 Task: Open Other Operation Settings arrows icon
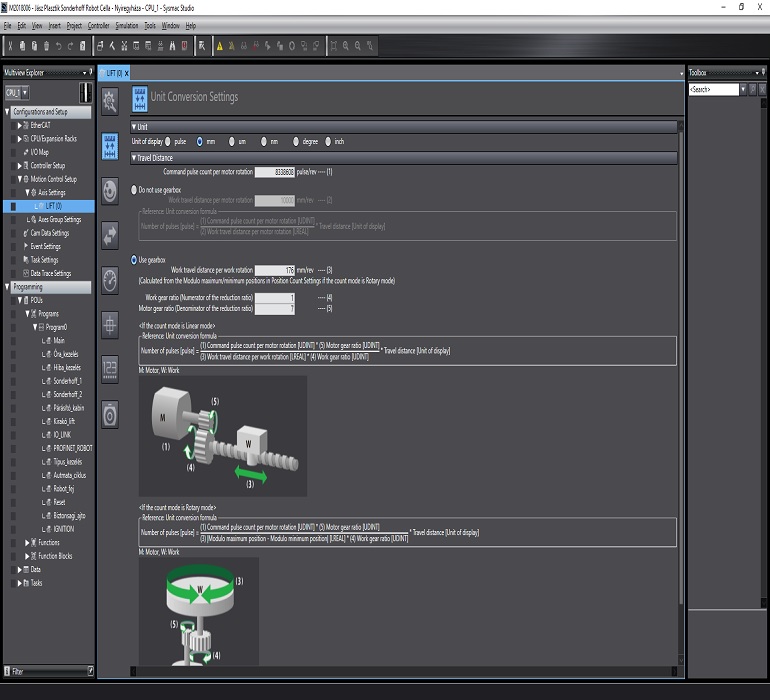pyautogui.click(x=110, y=235)
